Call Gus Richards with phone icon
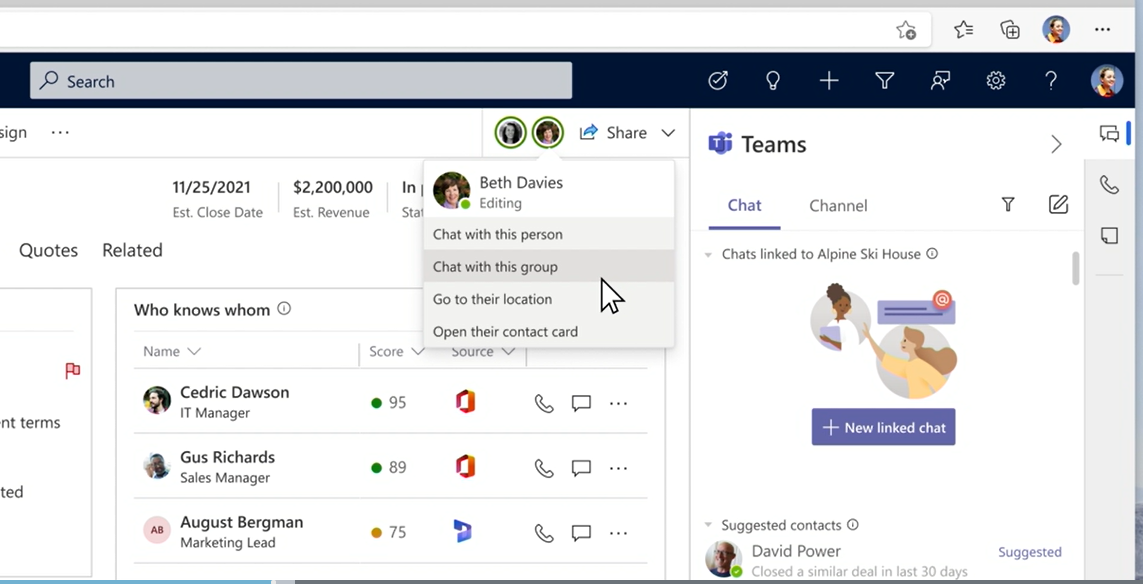Screen dimensions: 1143x584 (x=544, y=468)
